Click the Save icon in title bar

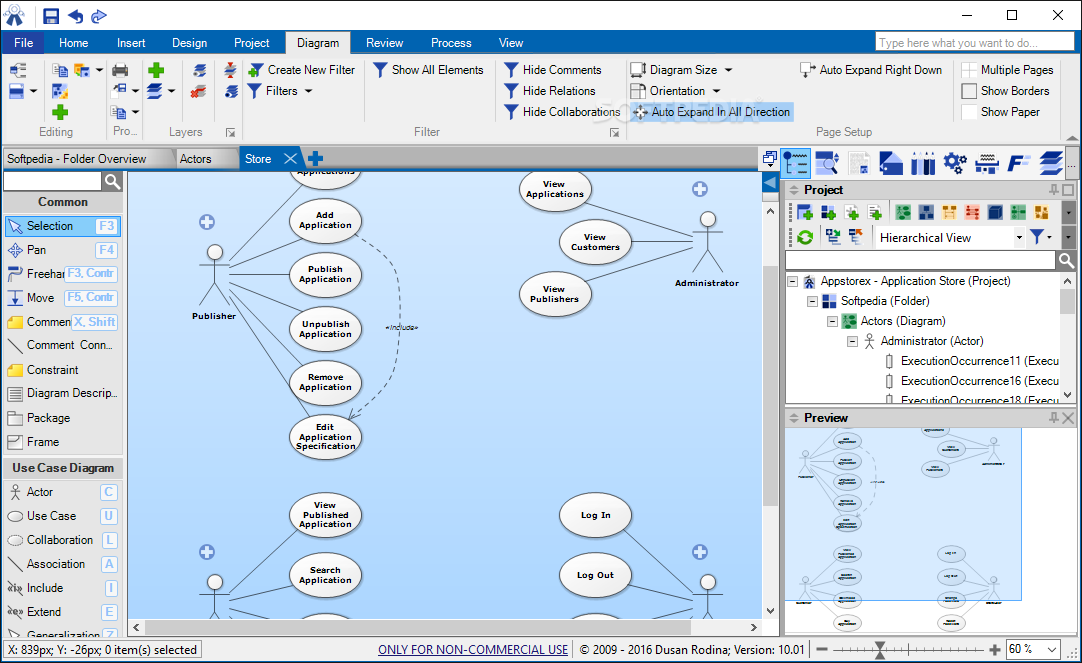pos(51,15)
